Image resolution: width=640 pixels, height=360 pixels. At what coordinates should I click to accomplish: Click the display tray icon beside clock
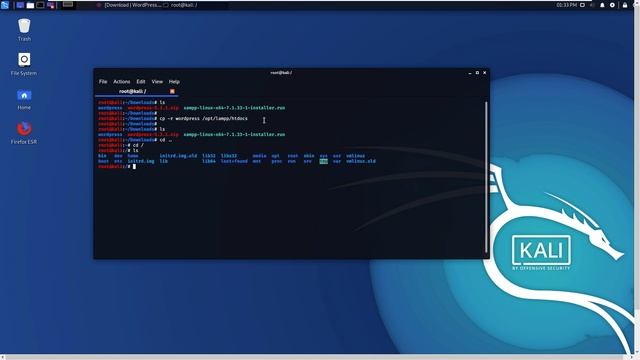582,5
